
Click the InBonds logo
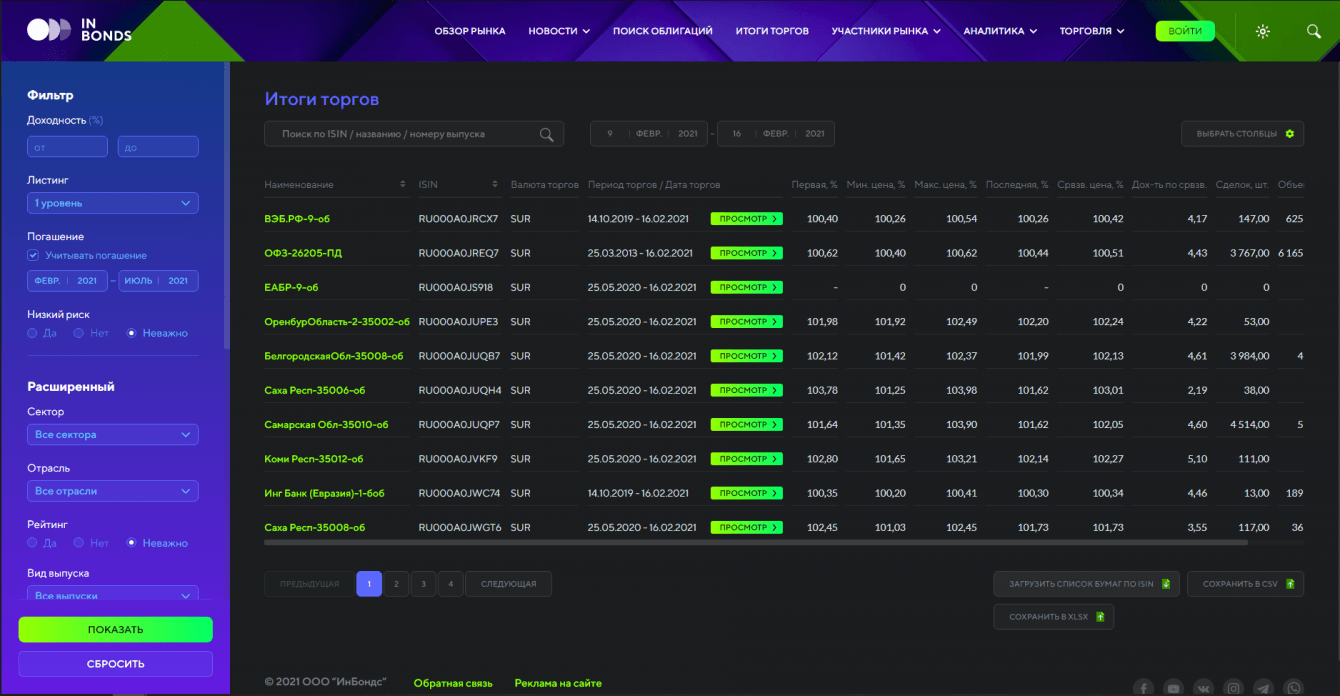click(x=79, y=30)
